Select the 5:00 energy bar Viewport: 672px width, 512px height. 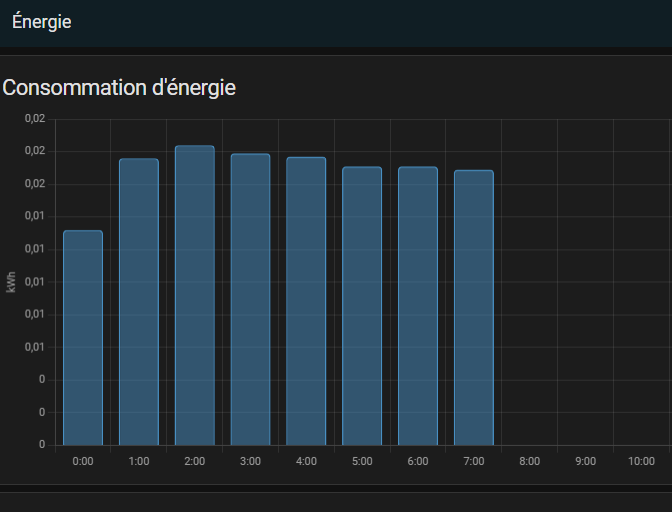tap(362, 305)
